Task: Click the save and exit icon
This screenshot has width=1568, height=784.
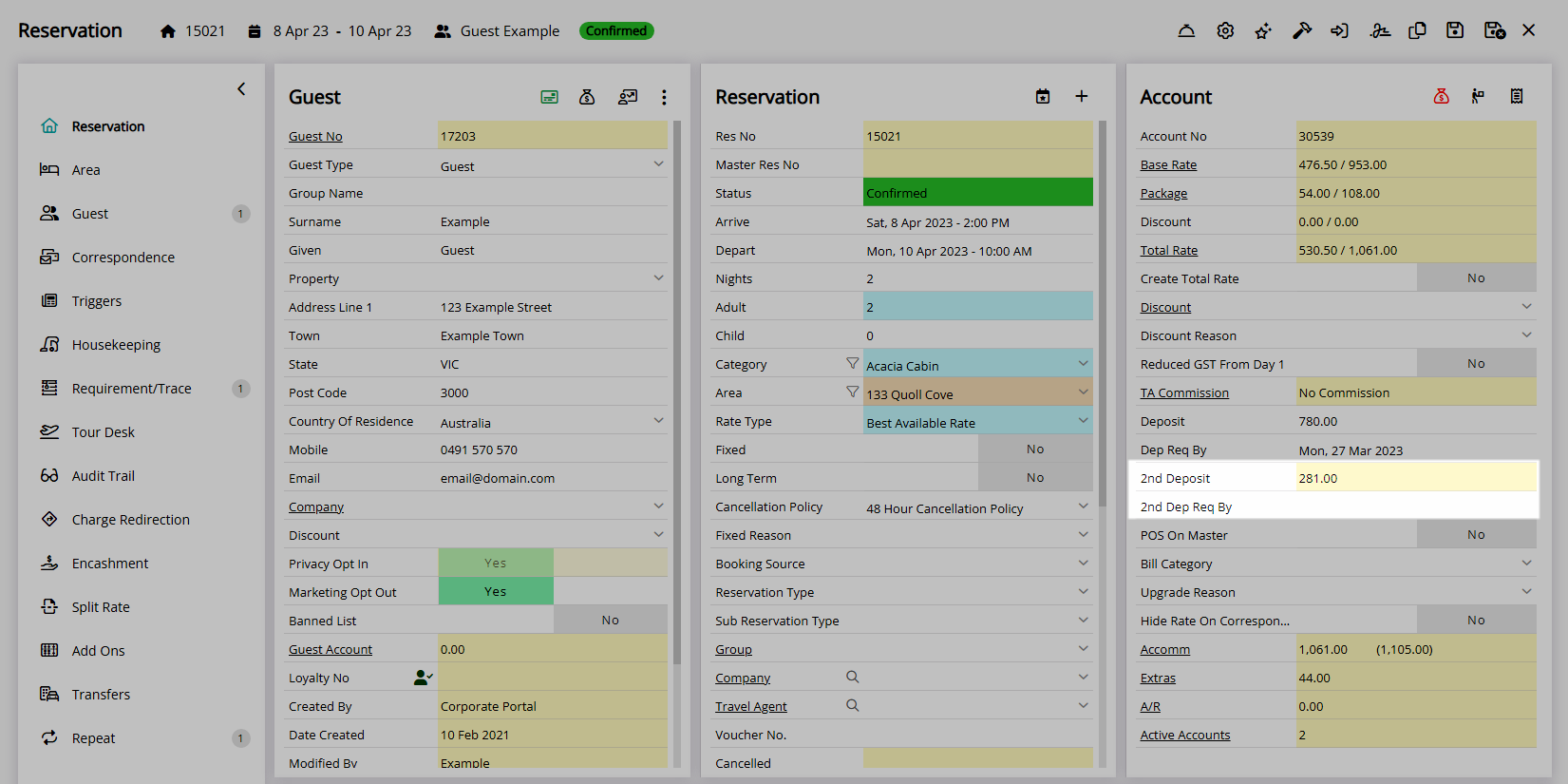Action: pyautogui.click(x=1494, y=30)
